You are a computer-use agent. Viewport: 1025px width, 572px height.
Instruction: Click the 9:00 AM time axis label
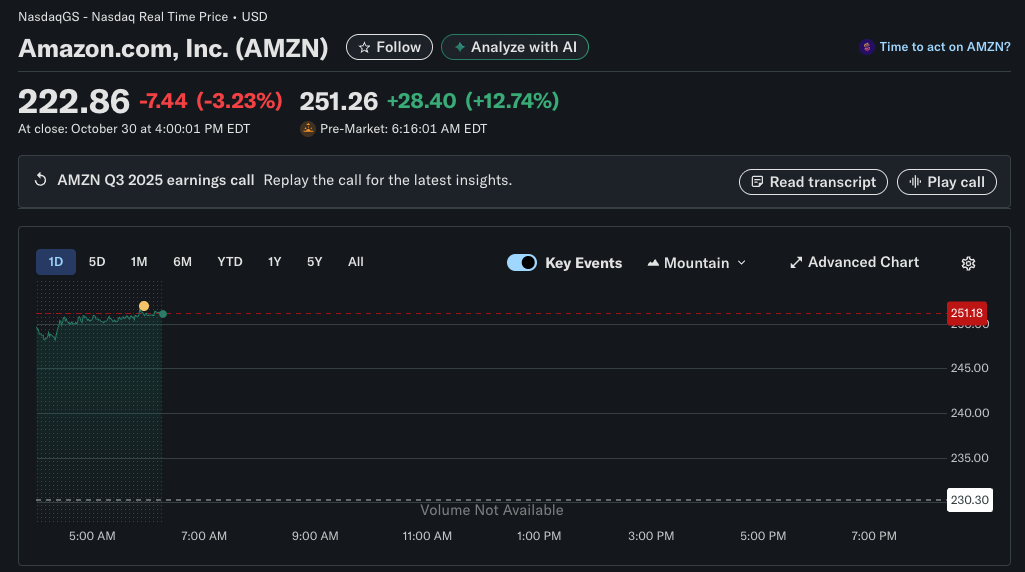[x=315, y=536]
